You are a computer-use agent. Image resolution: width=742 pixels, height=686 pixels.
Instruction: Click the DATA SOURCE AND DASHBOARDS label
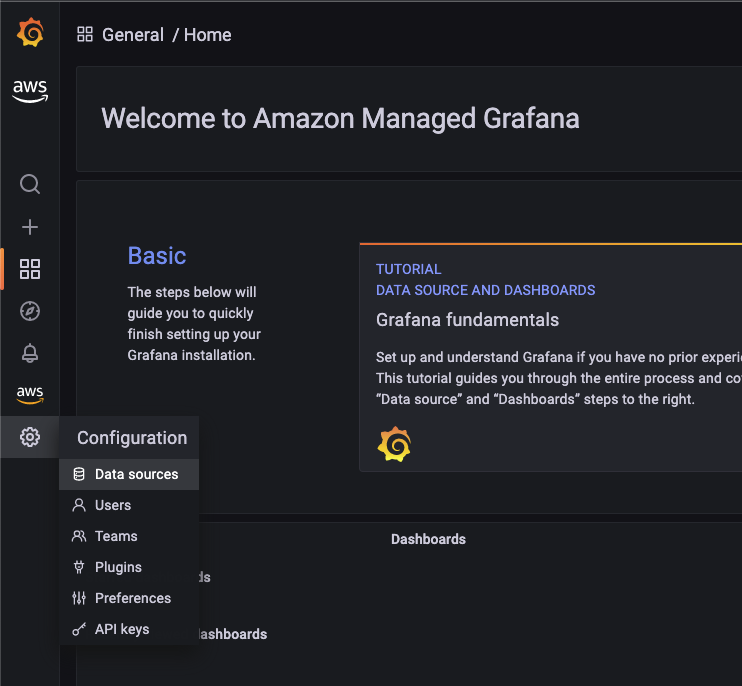(486, 290)
